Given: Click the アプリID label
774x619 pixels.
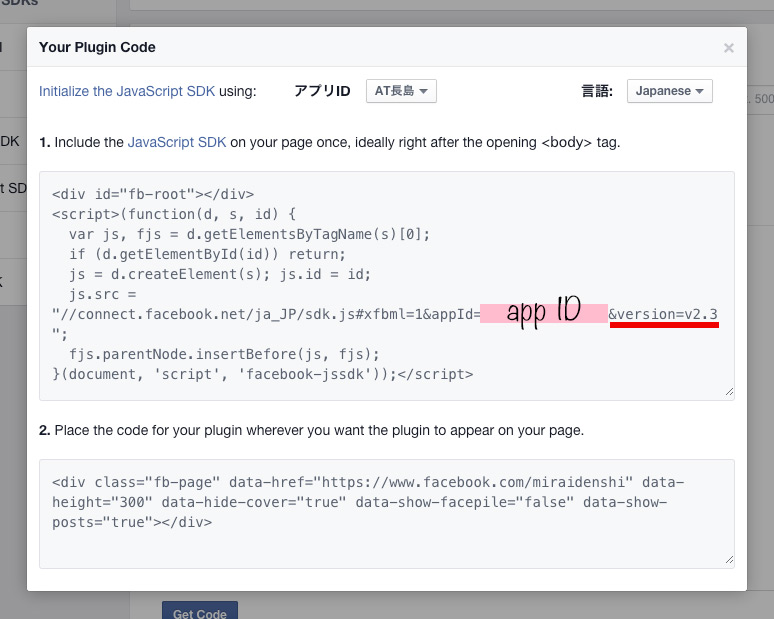Looking at the screenshot, I should coord(322,91).
